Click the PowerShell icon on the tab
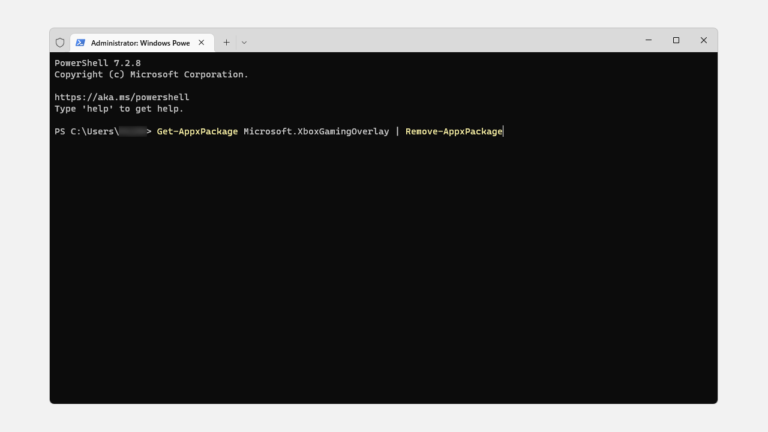 81,43
